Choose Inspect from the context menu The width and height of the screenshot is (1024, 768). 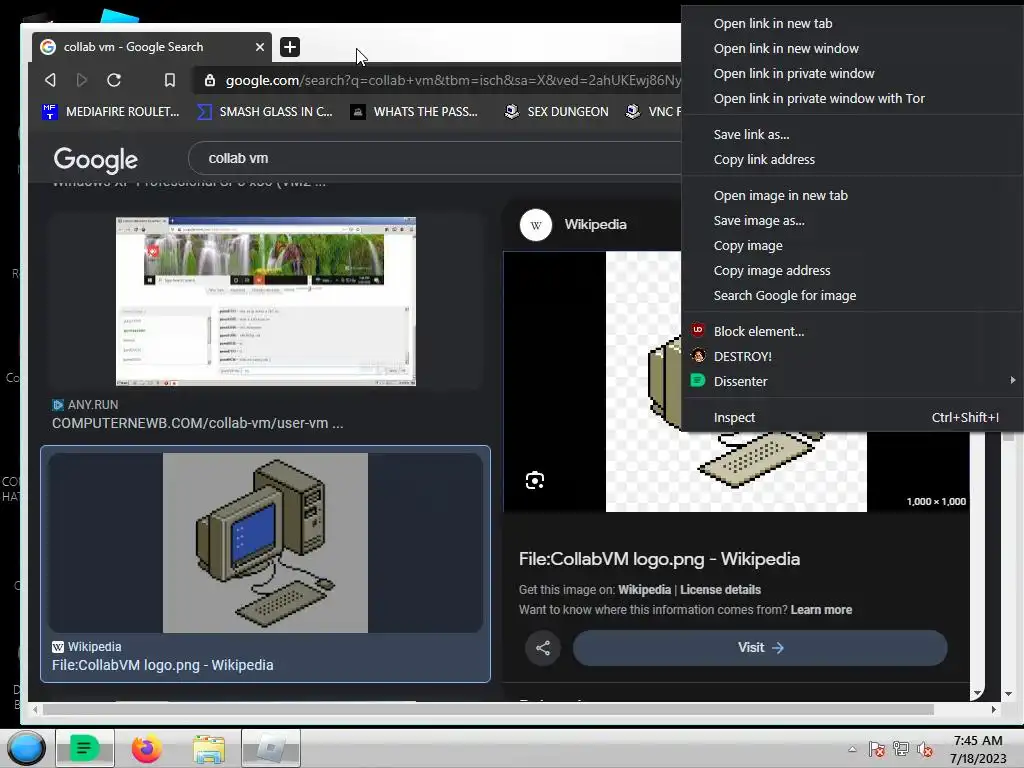[852, 417]
